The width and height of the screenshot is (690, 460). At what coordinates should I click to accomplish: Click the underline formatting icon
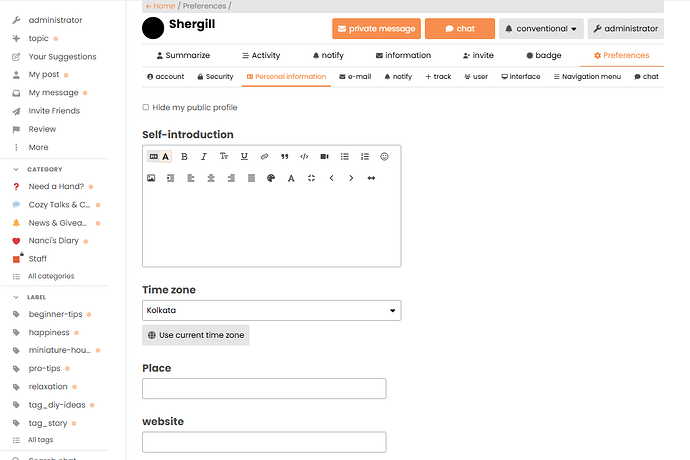tap(244, 156)
